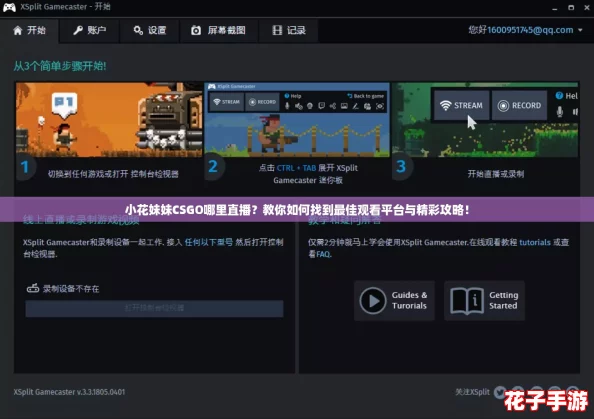Click the step 1 orange game thumbnail
The width and height of the screenshot is (594, 419).
point(109,120)
